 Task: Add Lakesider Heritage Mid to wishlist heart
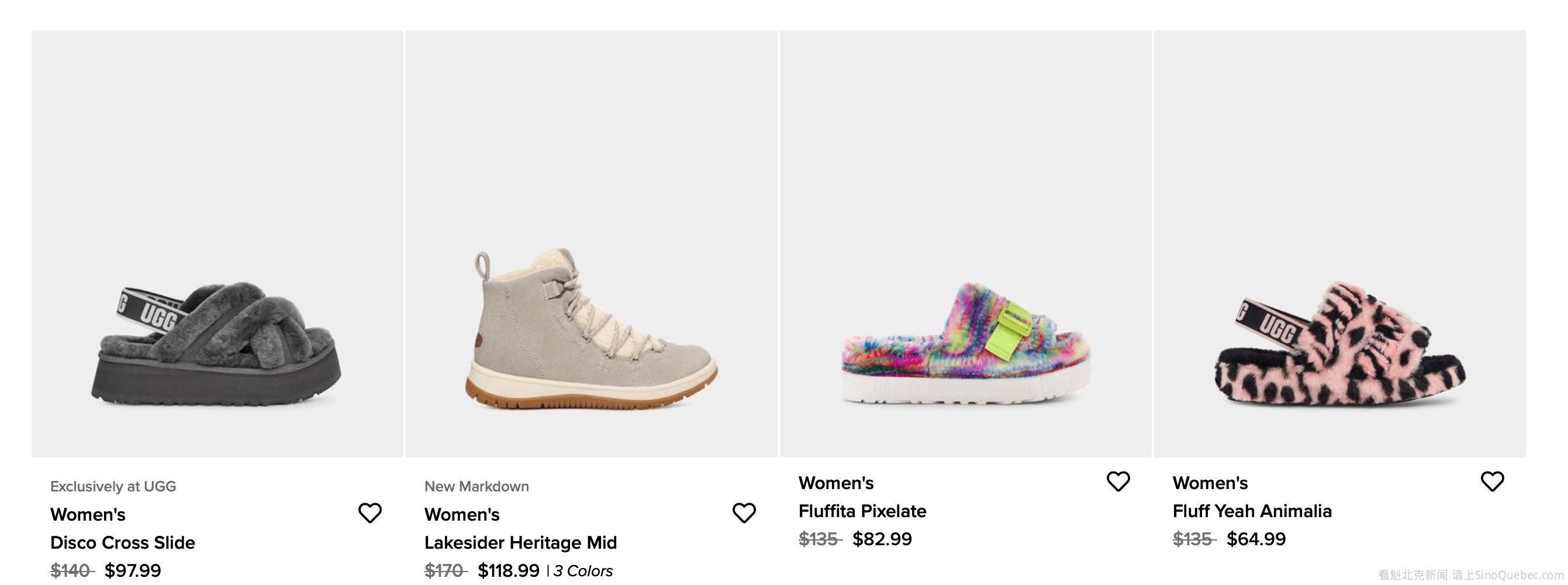click(744, 513)
